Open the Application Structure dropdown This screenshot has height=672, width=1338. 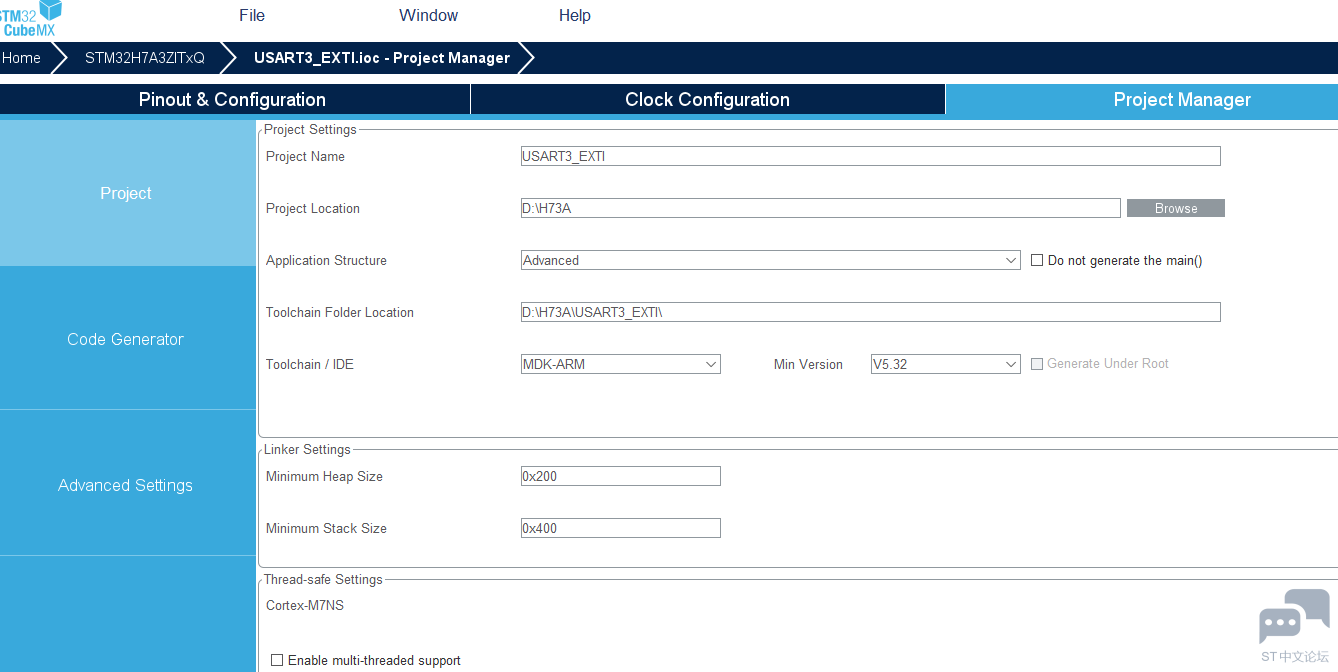770,260
